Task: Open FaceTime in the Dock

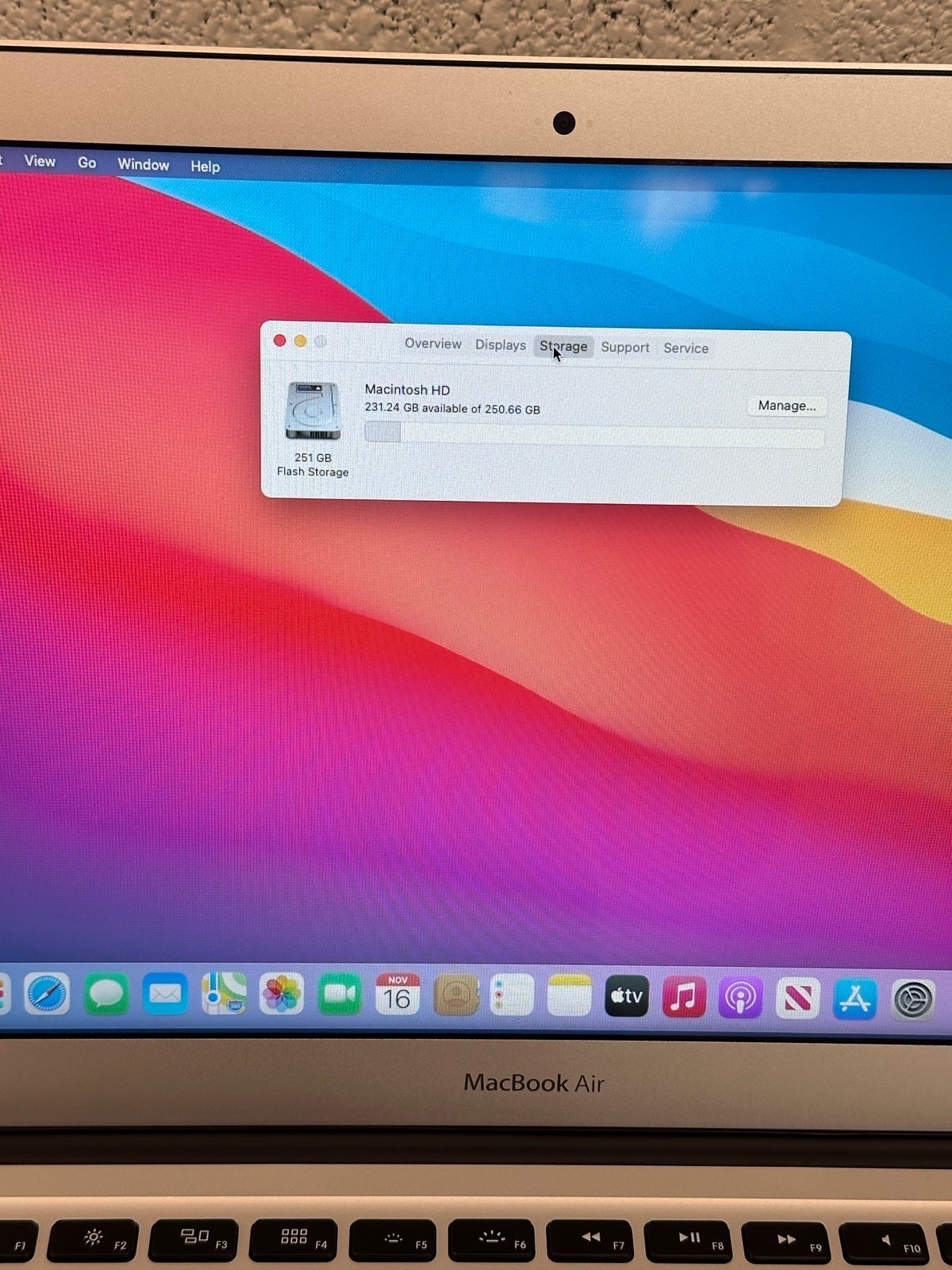Action: pos(340,995)
